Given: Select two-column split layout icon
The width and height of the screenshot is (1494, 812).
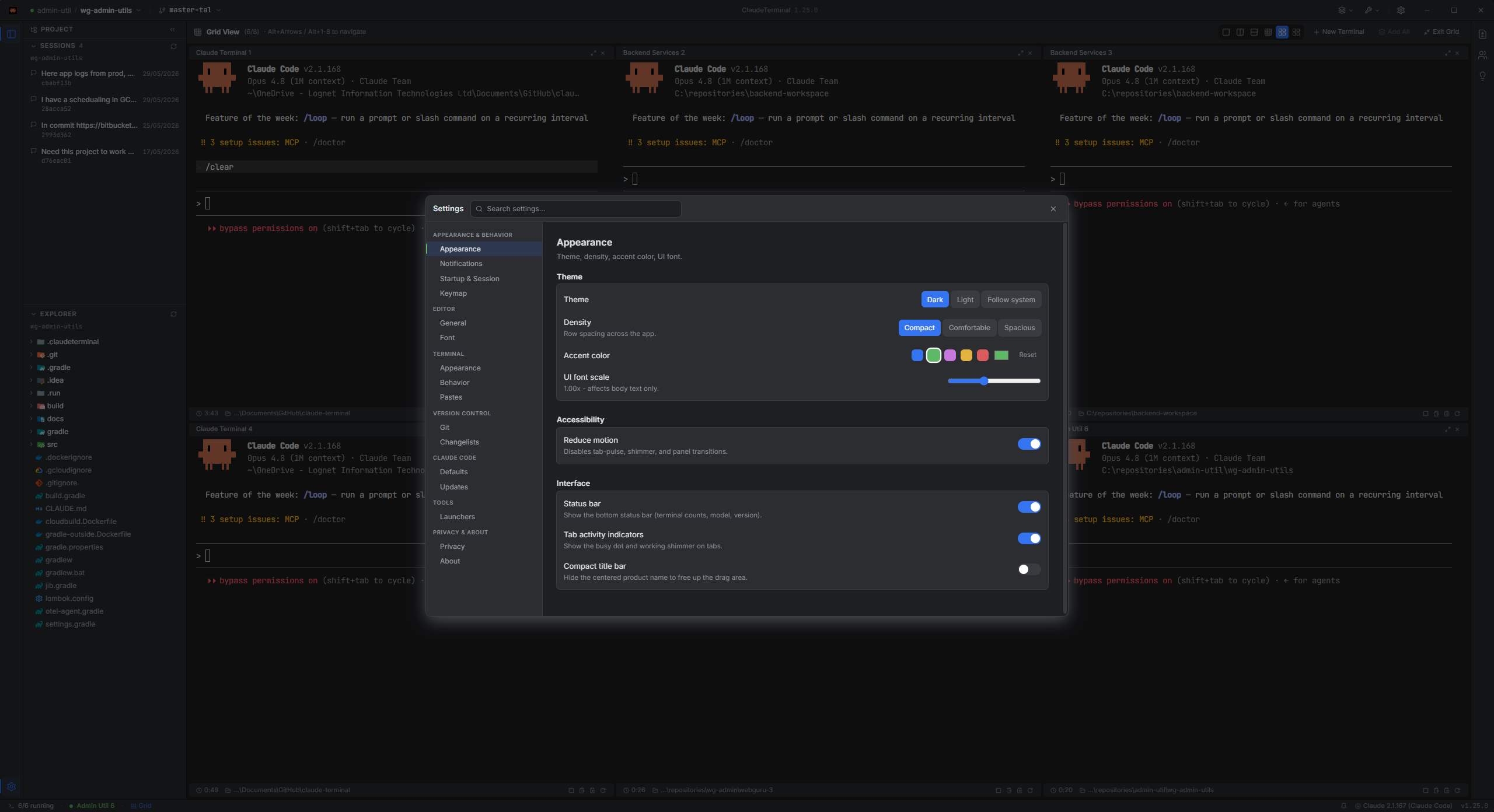Looking at the screenshot, I should 1240,32.
